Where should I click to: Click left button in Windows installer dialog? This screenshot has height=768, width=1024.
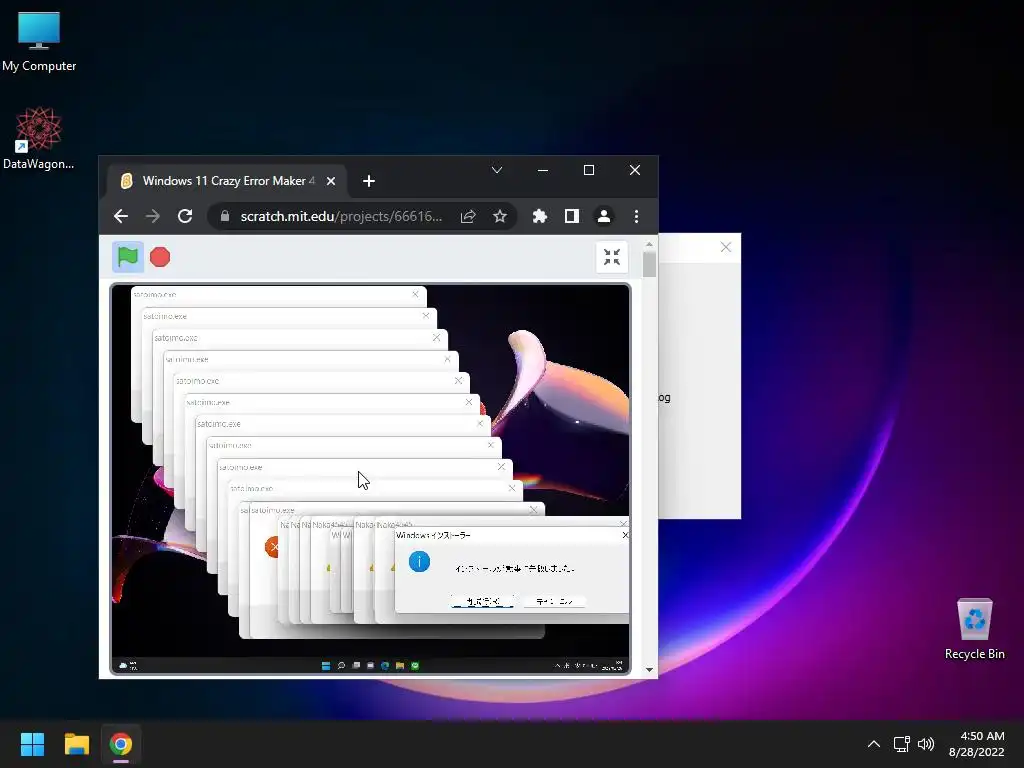(483, 601)
